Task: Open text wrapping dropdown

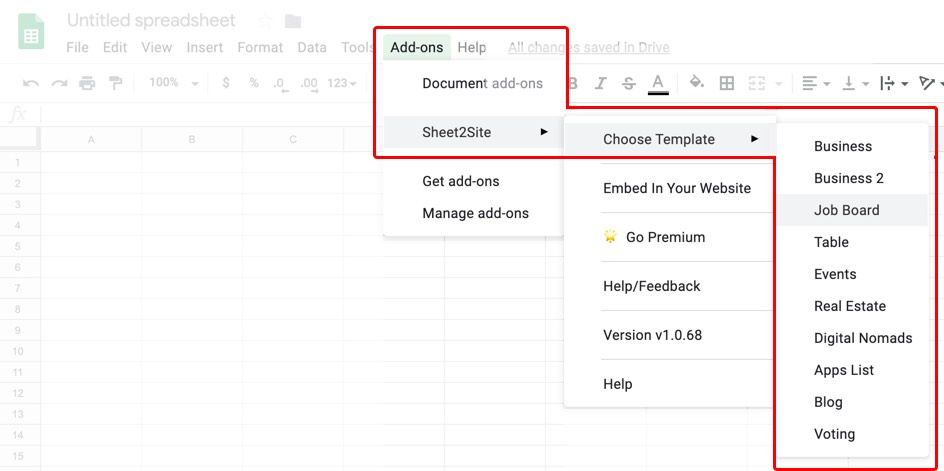Action: [x=894, y=83]
